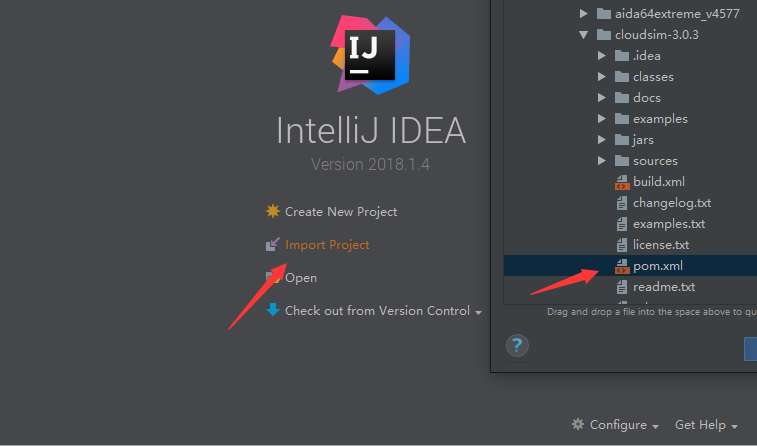The image size is (757, 446).
Task: Click the Check out from Version Control icon
Action: [272, 310]
